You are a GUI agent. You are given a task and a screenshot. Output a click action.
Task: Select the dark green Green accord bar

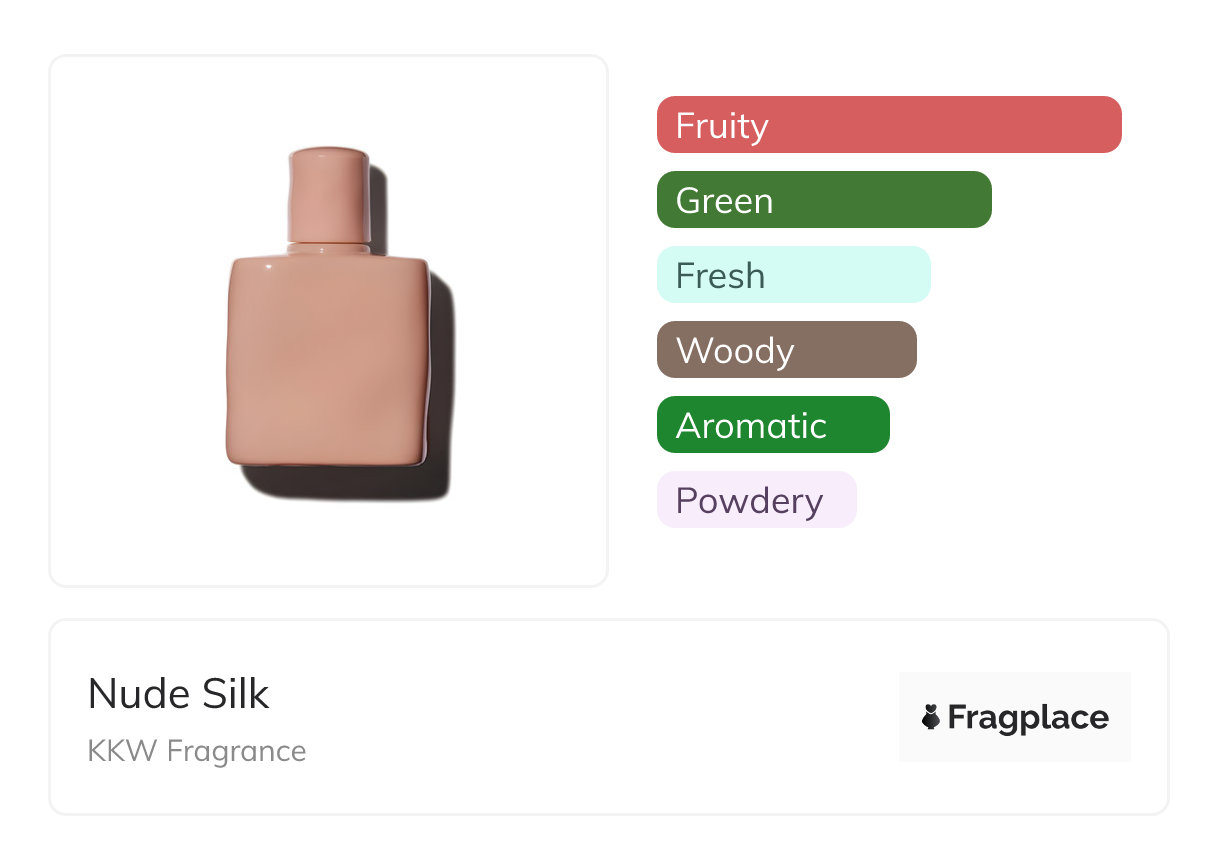(824, 200)
